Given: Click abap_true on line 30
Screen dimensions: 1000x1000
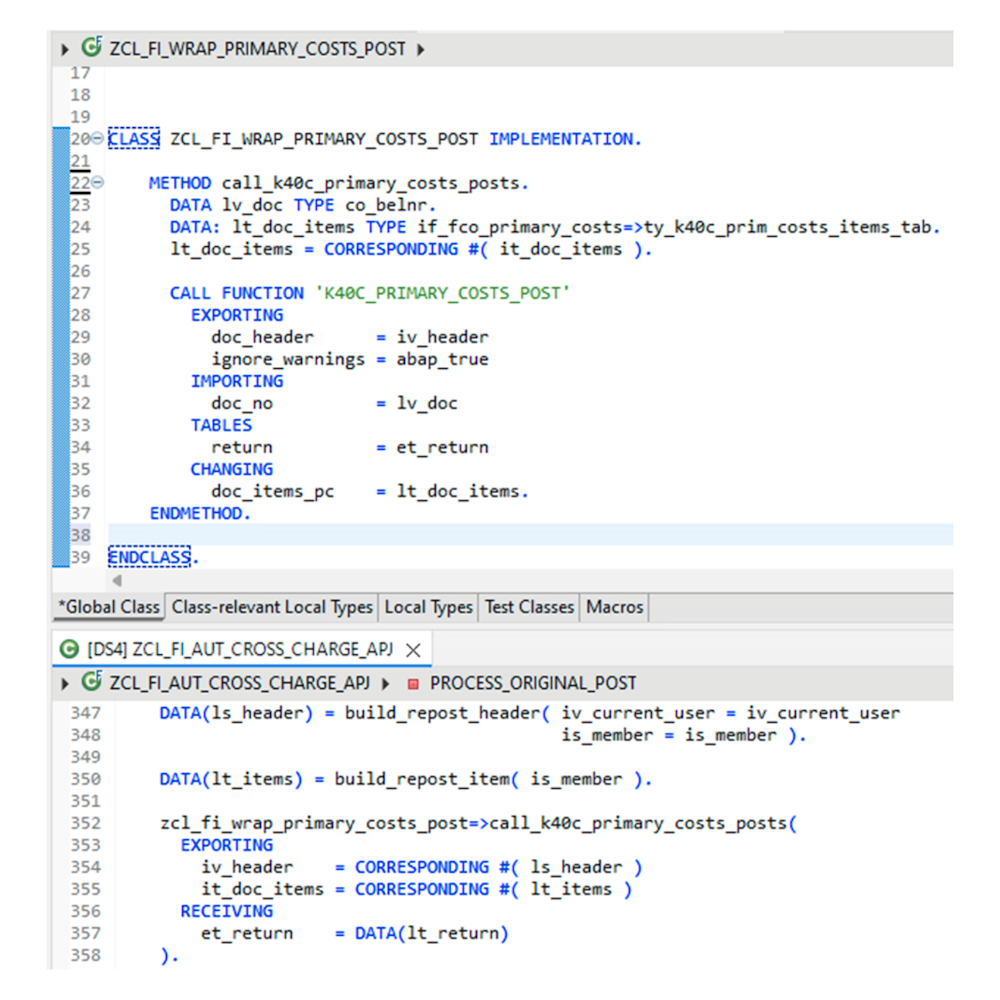Looking at the screenshot, I should tap(443, 359).
